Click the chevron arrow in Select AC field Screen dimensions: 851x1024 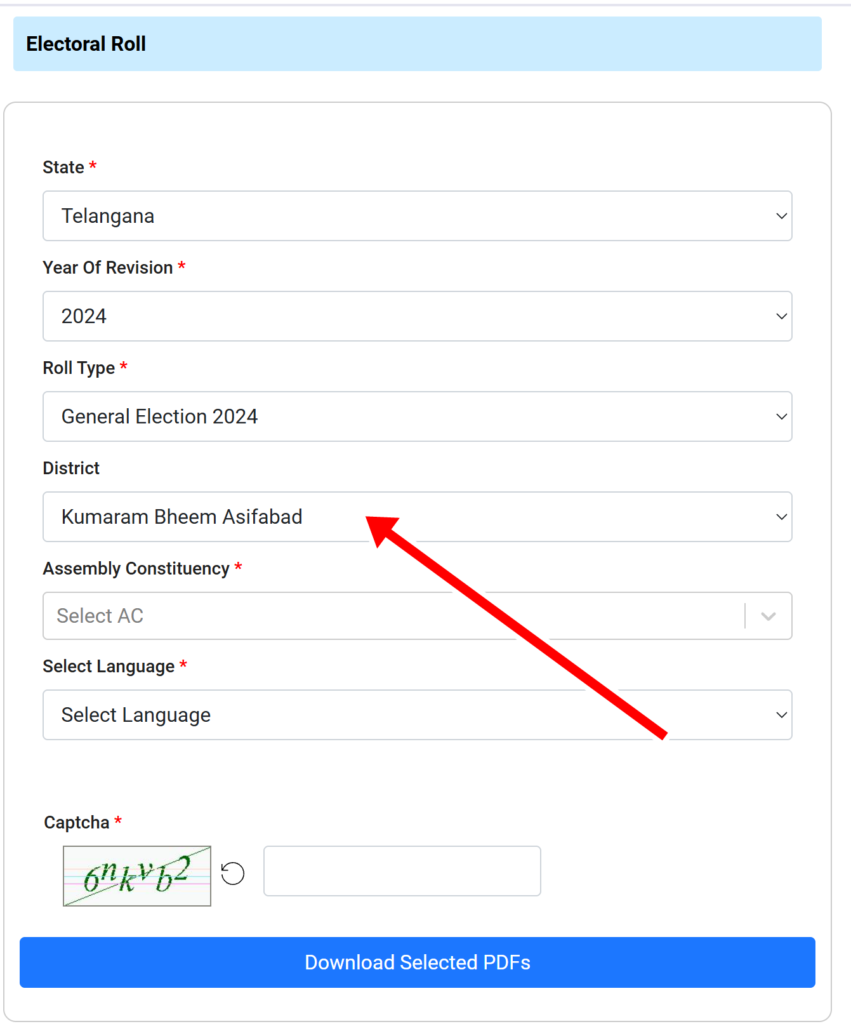(x=768, y=616)
